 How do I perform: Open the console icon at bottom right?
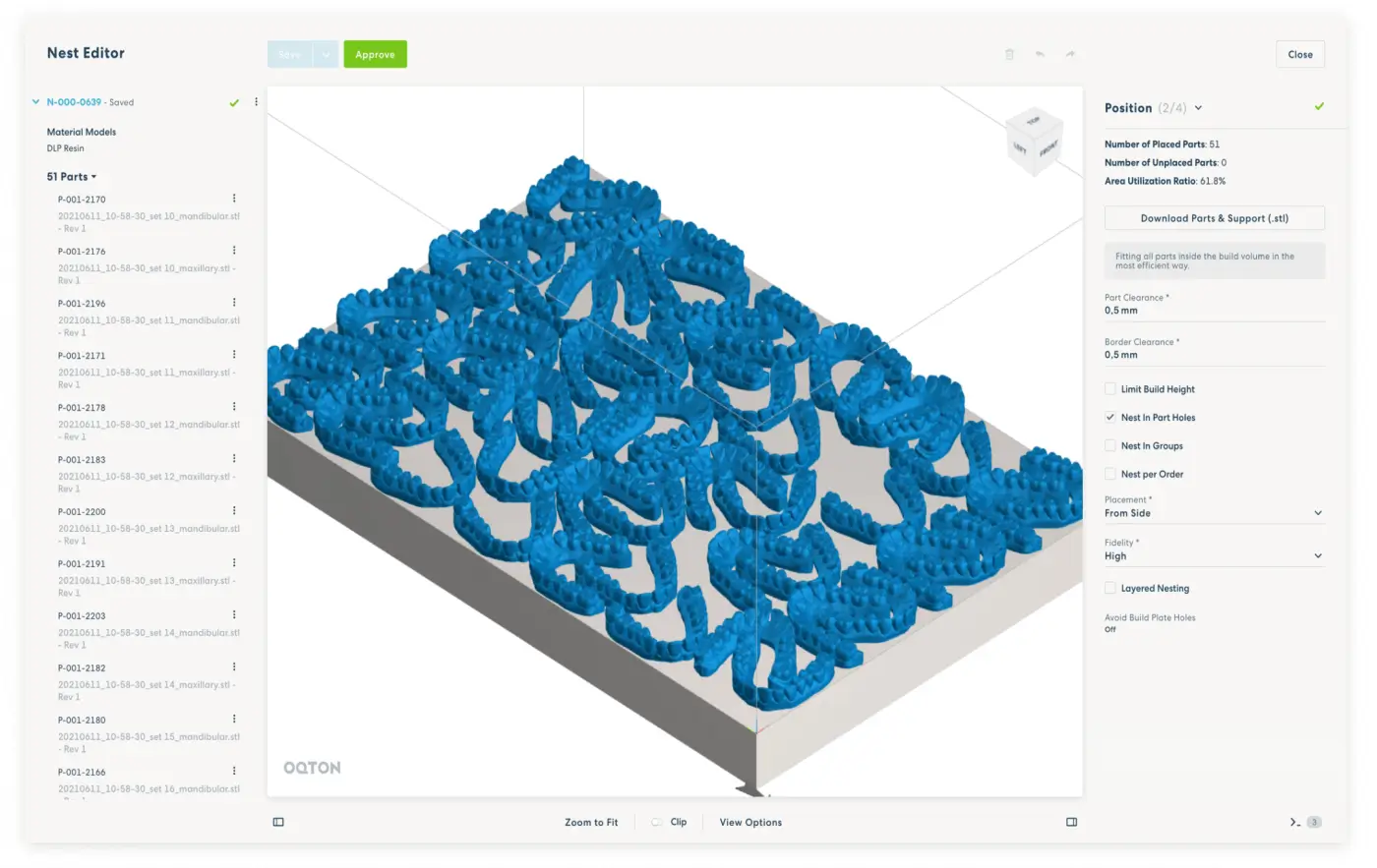(x=1295, y=822)
